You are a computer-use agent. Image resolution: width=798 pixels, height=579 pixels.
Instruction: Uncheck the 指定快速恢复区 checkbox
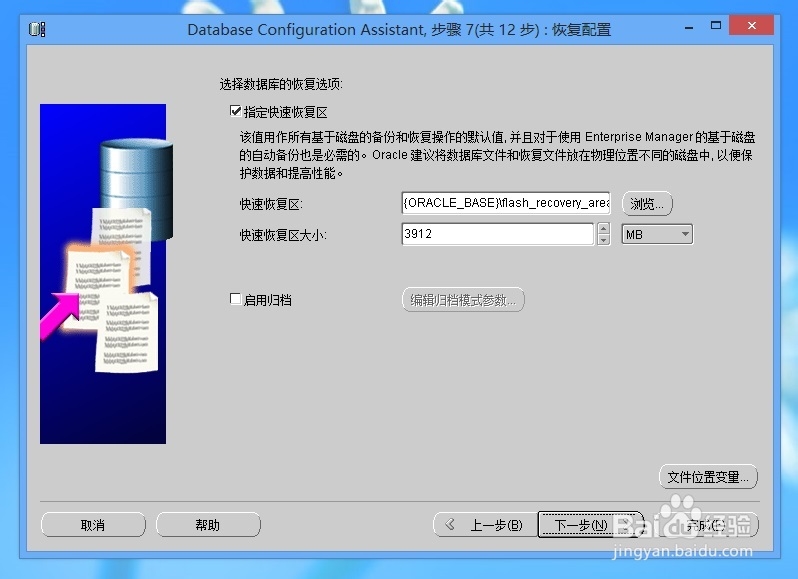[x=235, y=111]
